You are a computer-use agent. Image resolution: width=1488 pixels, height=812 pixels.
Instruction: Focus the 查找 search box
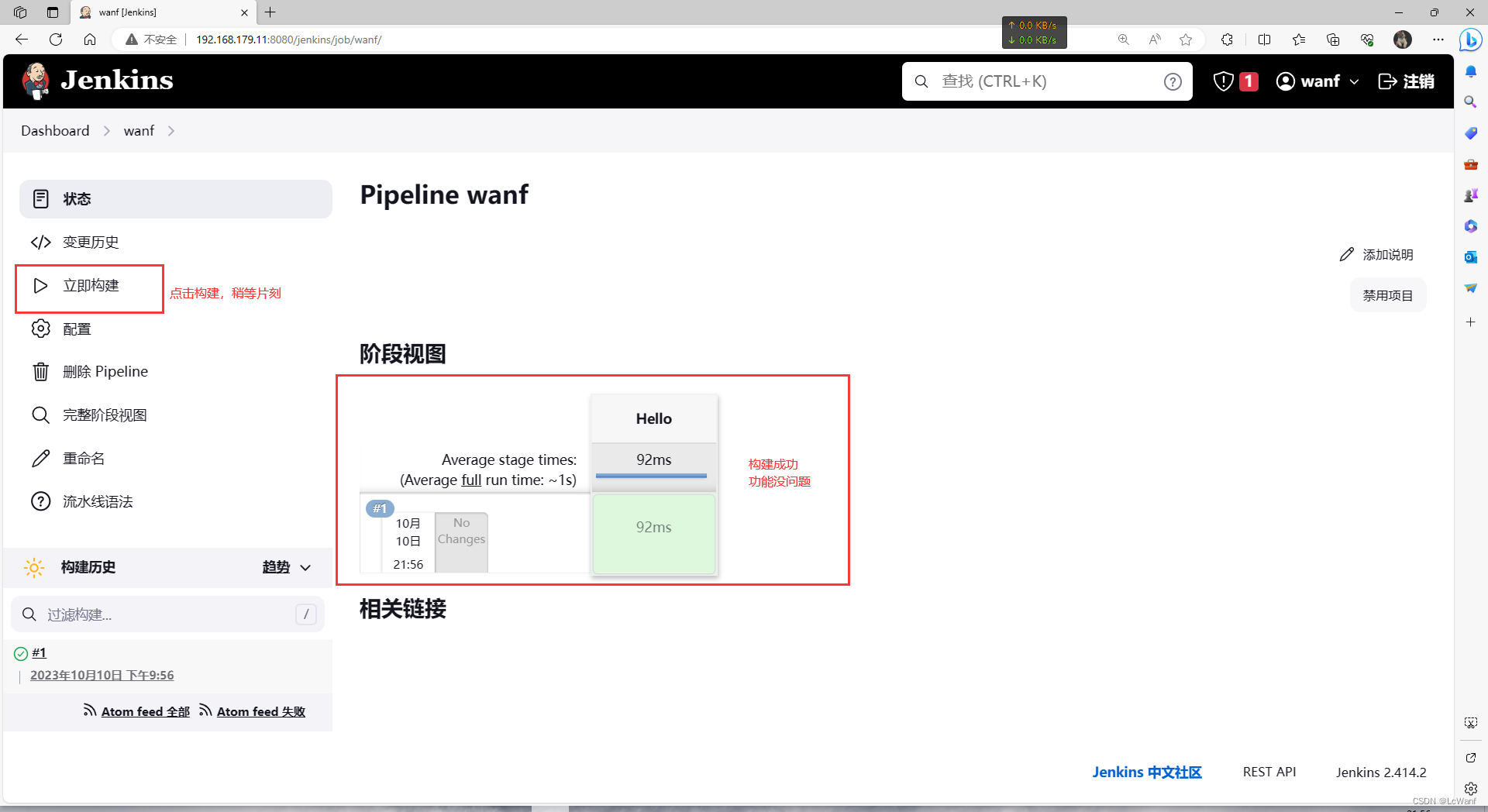tap(1046, 81)
